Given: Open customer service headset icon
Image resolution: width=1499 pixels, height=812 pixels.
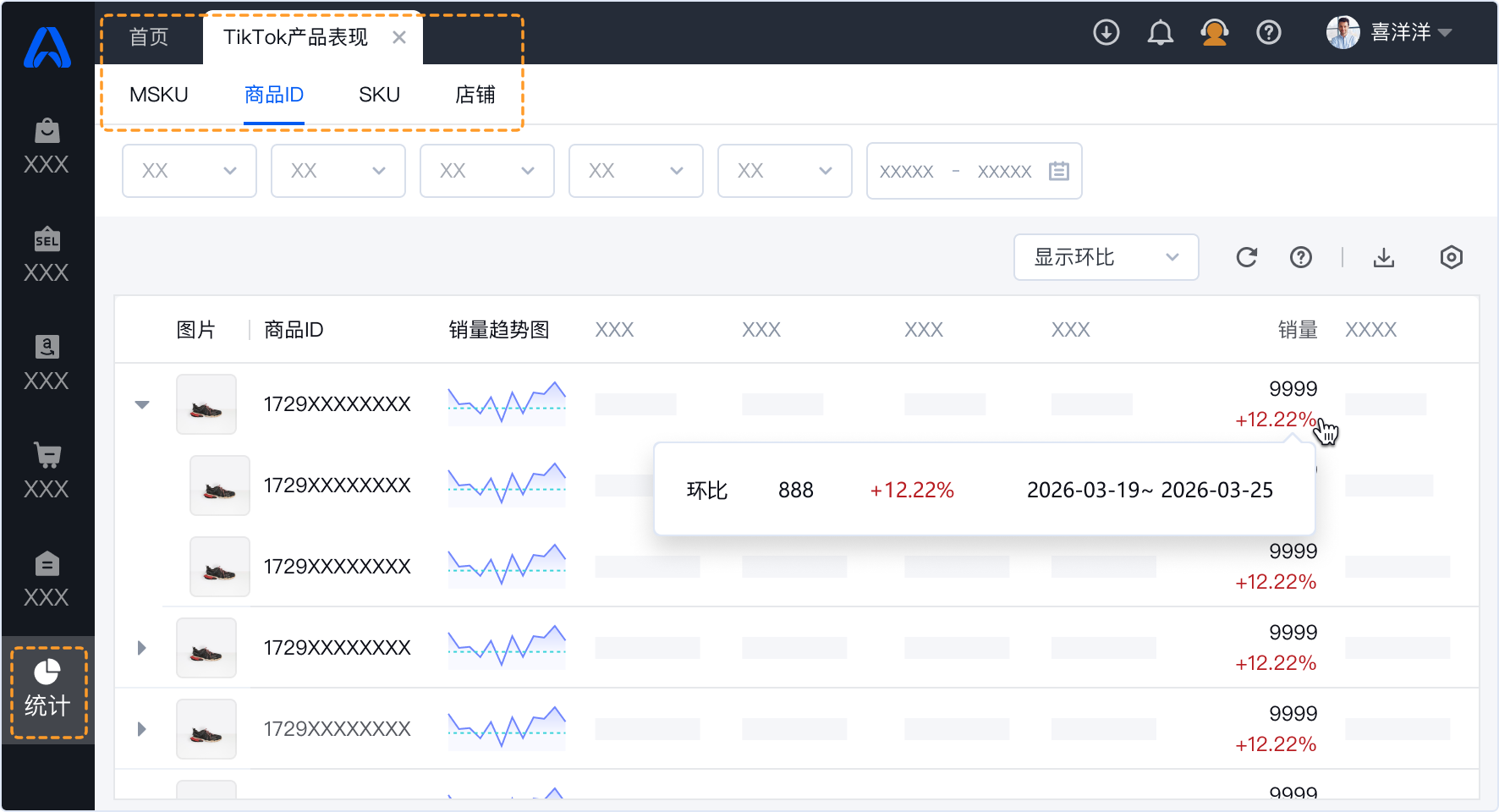Looking at the screenshot, I should 1215,32.
